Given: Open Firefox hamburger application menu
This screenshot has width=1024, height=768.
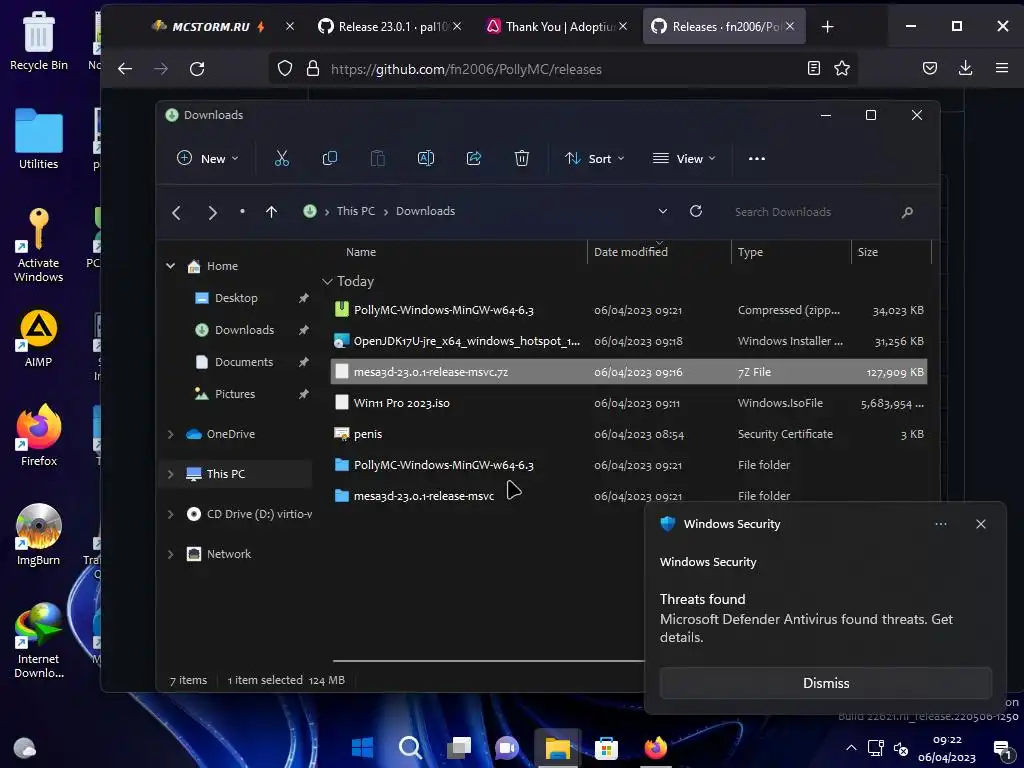Looking at the screenshot, I should [x=1001, y=68].
